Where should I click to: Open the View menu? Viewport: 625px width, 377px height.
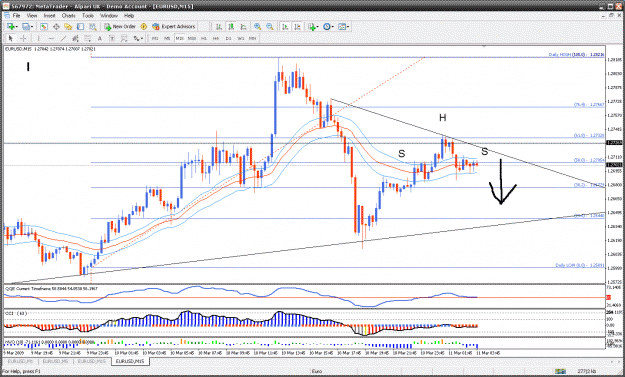click(32, 16)
